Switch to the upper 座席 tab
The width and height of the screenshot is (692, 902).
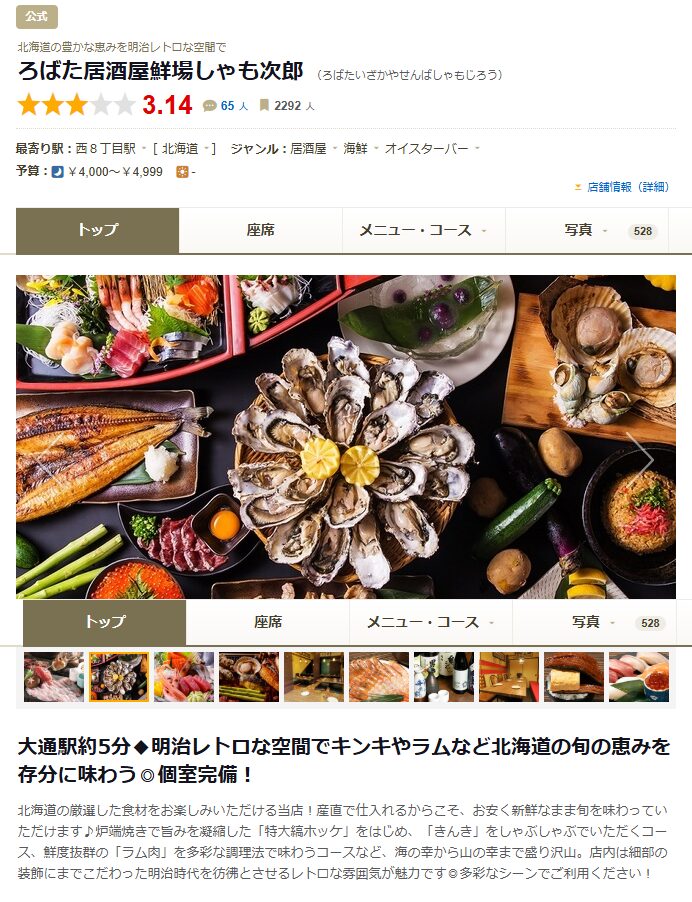[261, 231]
